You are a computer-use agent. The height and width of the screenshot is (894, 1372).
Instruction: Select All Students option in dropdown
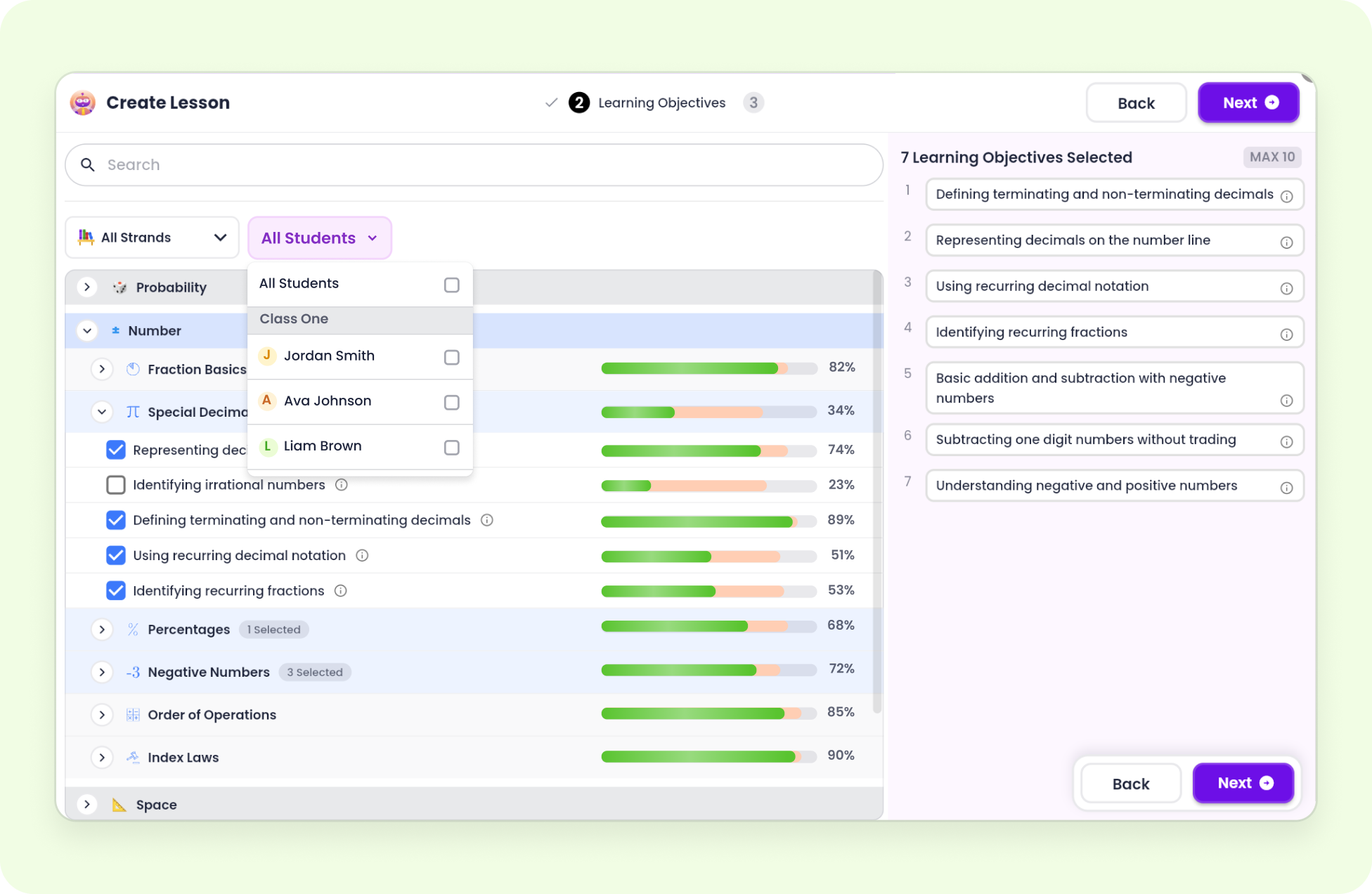pos(452,285)
